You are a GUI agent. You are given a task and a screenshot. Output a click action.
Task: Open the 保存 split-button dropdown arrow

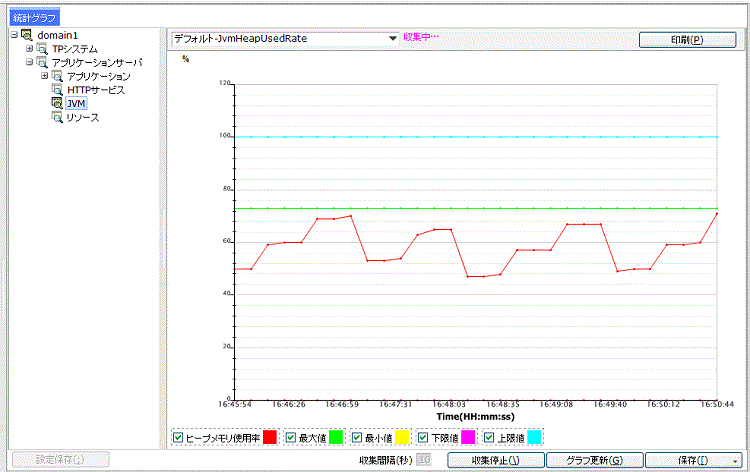click(735, 460)
